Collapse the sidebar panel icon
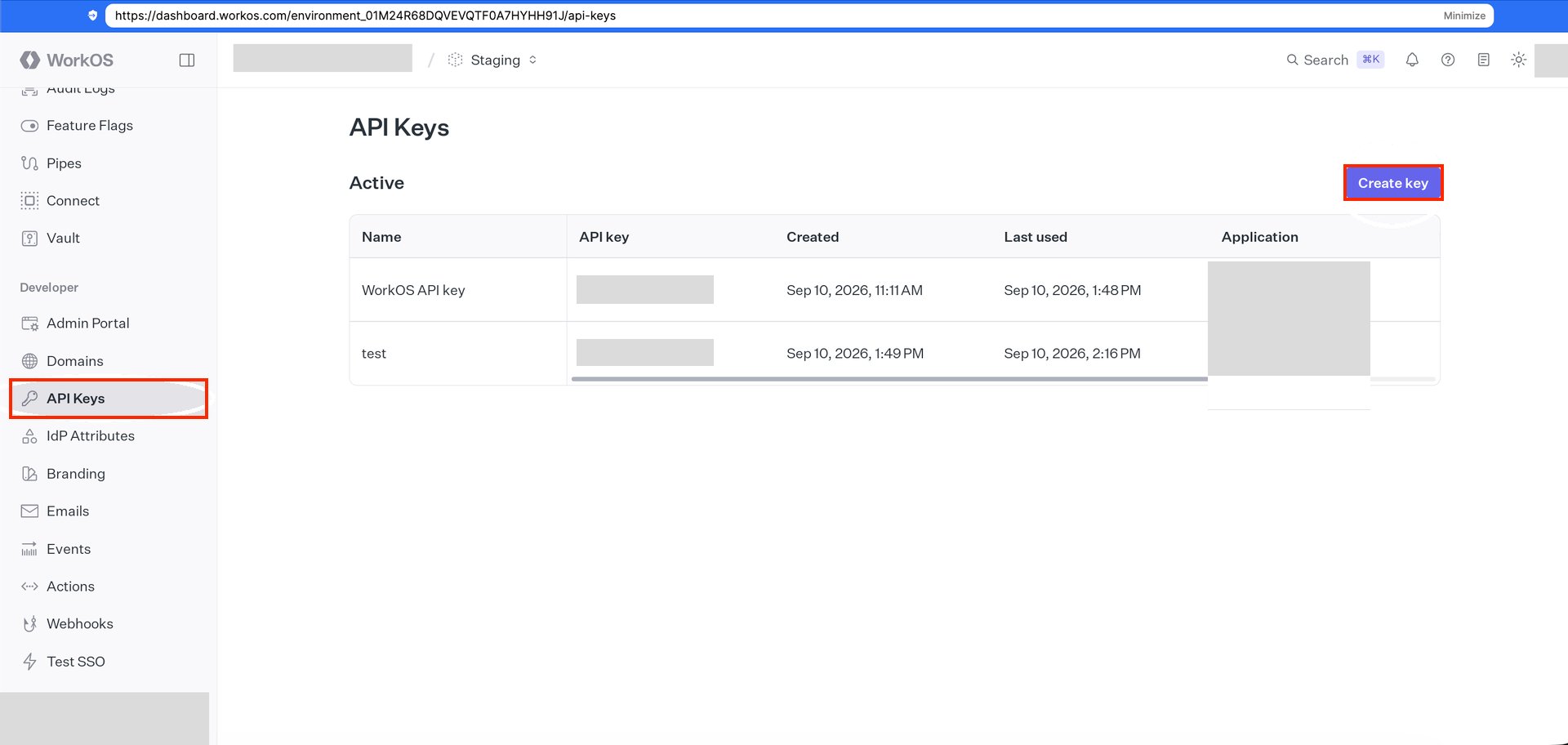 tap(187, 60)
